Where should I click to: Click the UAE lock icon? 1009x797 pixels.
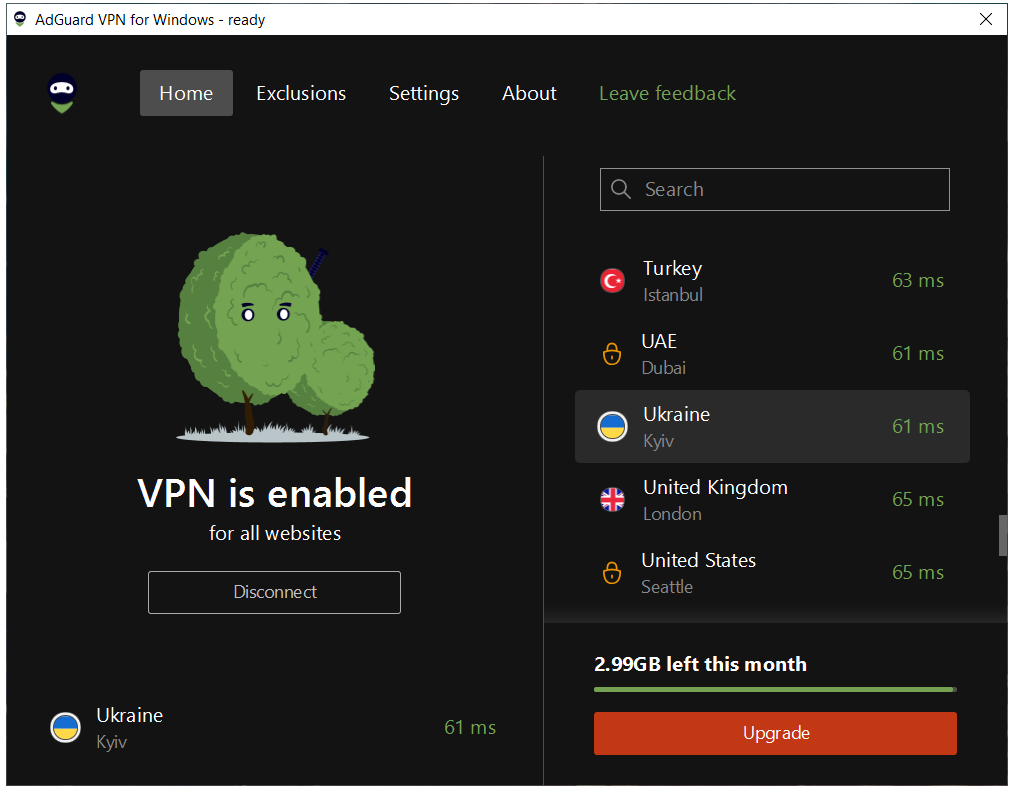611,353
